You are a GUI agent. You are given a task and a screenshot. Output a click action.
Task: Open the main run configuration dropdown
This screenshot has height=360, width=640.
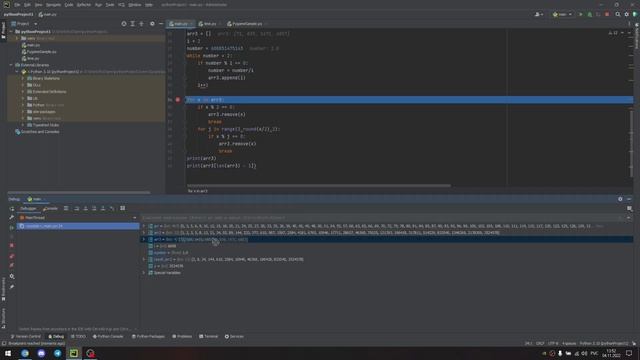coord(562,14)
